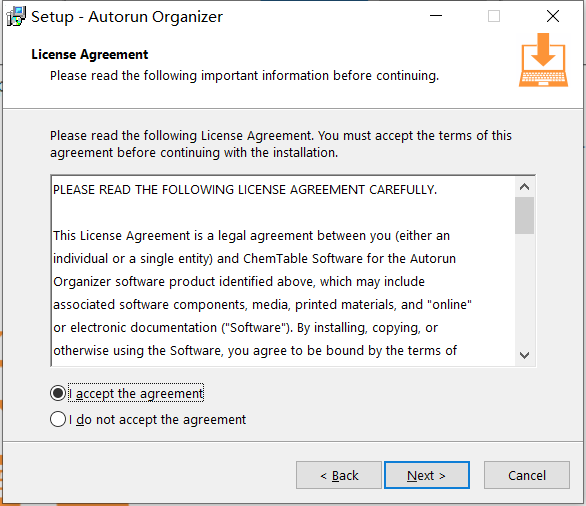
Task: Go to the previous step with Back
Action: [339, 475]
